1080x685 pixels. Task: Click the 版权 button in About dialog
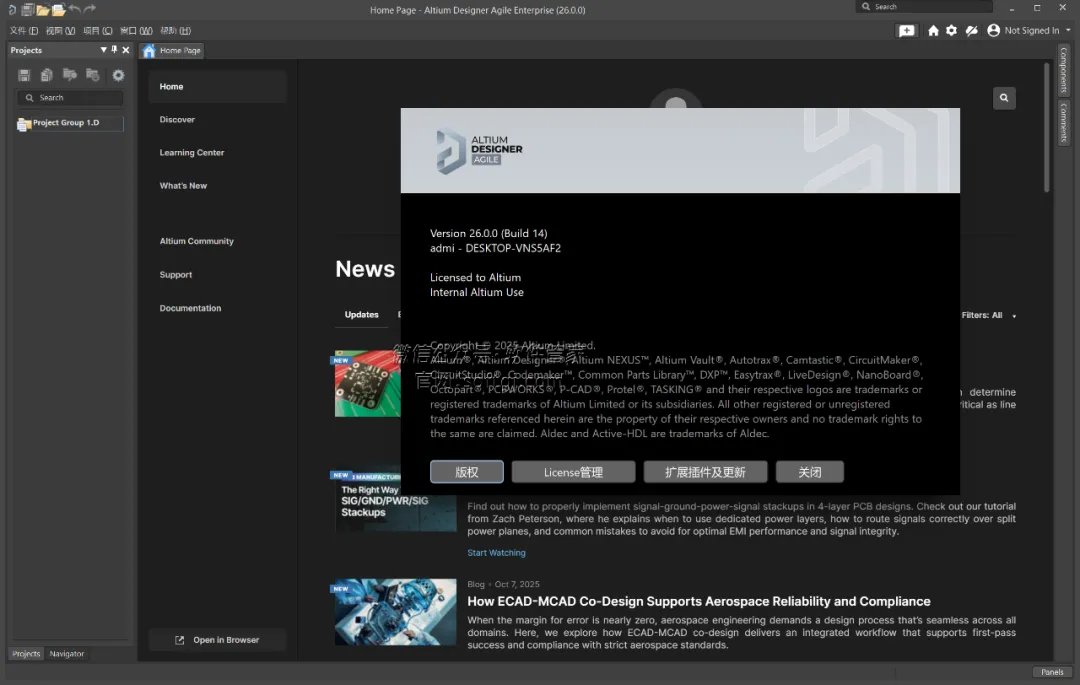point(466,472)
